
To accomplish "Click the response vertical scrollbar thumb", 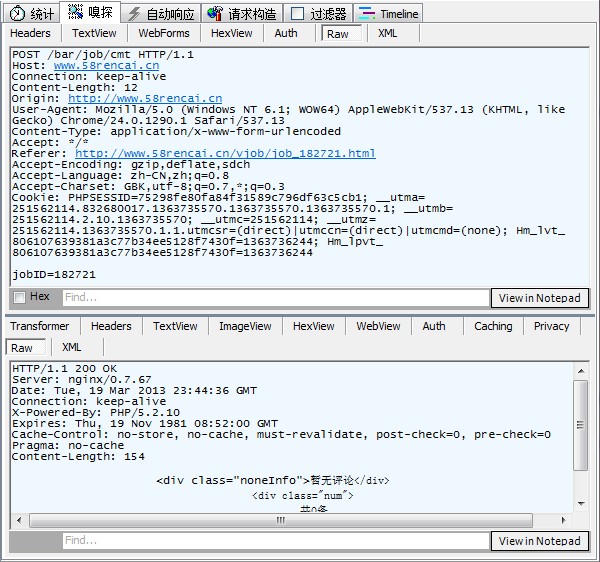I will tap(581, 425).
